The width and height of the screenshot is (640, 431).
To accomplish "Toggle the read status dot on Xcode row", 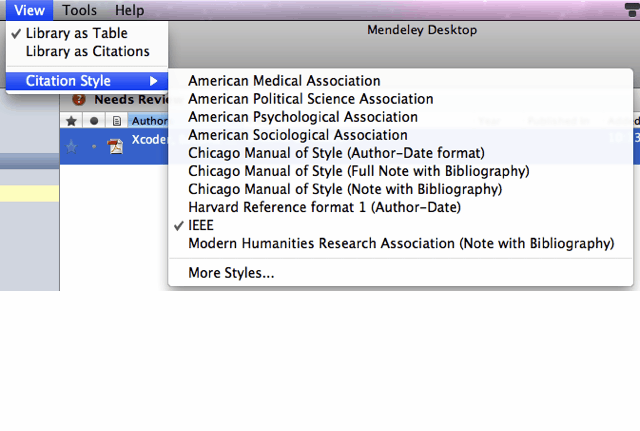I will pos(94,146).
